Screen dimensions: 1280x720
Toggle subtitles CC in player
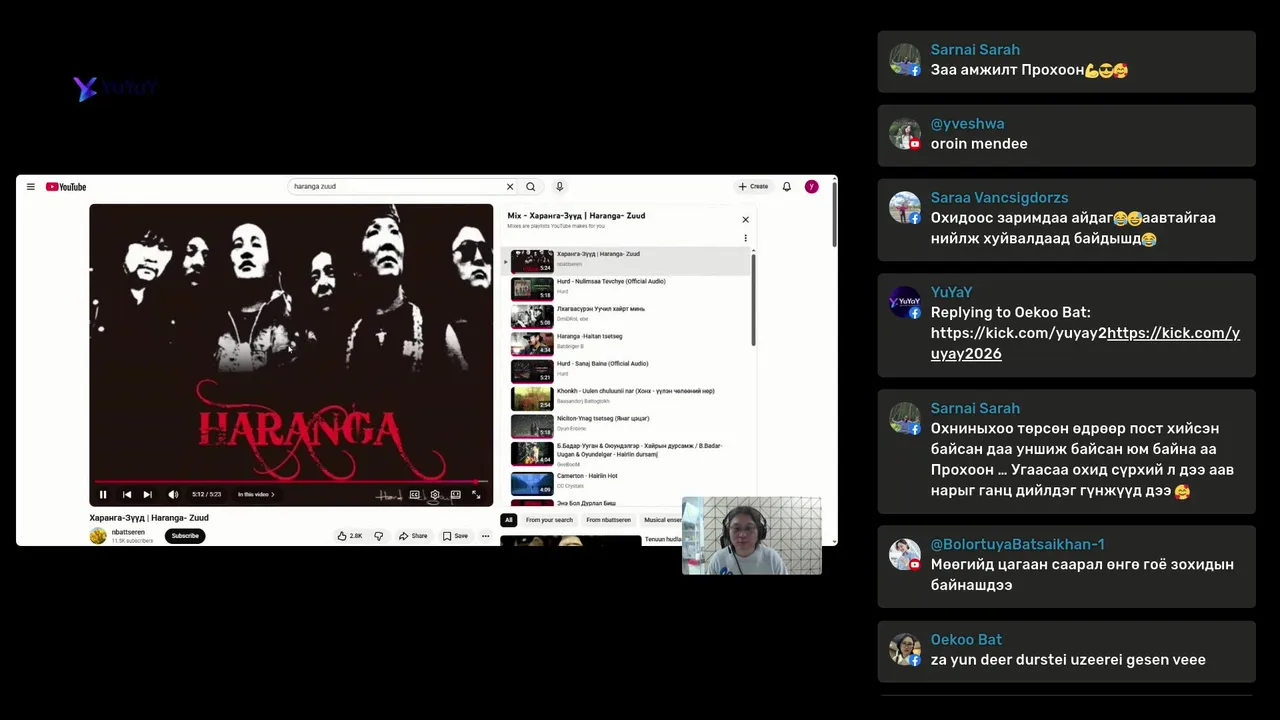(414, 494)
